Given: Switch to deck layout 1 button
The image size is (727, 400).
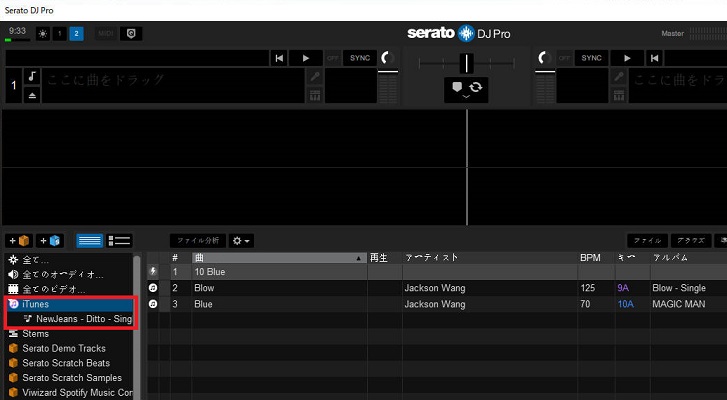Looking at the screenshot, I should (59, 34).
